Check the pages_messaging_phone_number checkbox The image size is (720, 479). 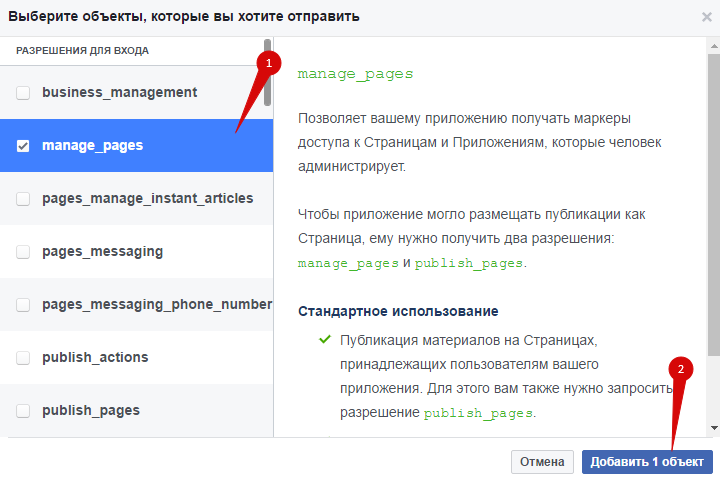pos(23,305)
